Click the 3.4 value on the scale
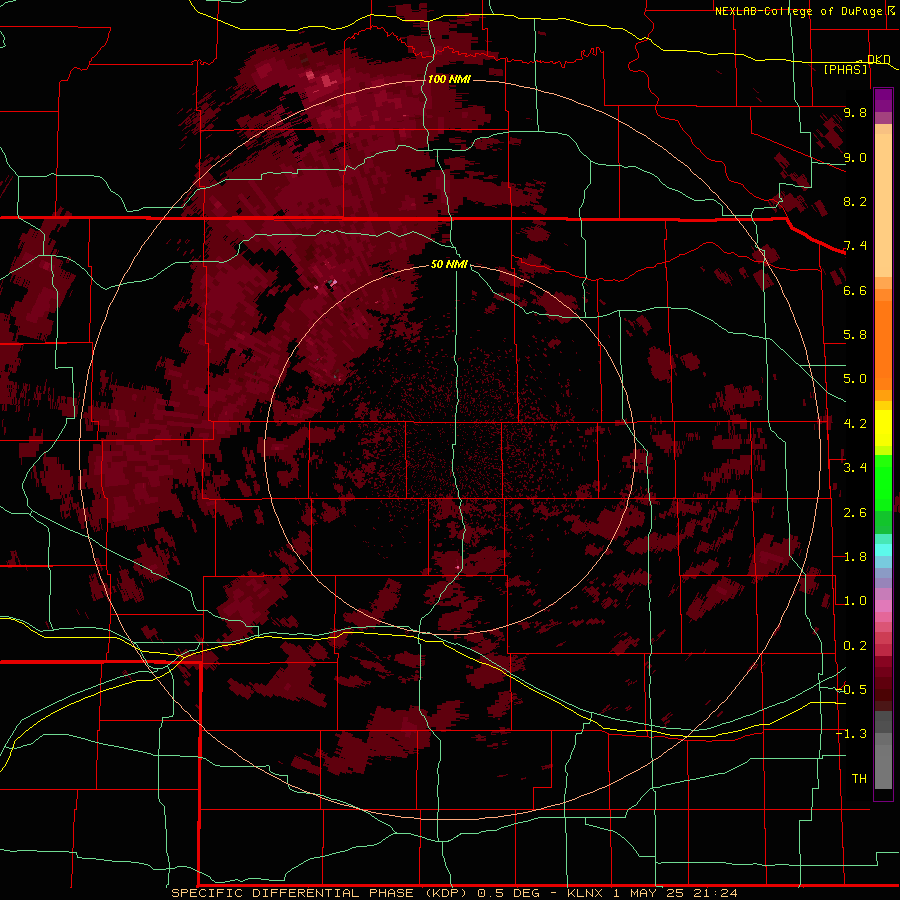This screenshot has width=900, height=900. coord(855,468)
